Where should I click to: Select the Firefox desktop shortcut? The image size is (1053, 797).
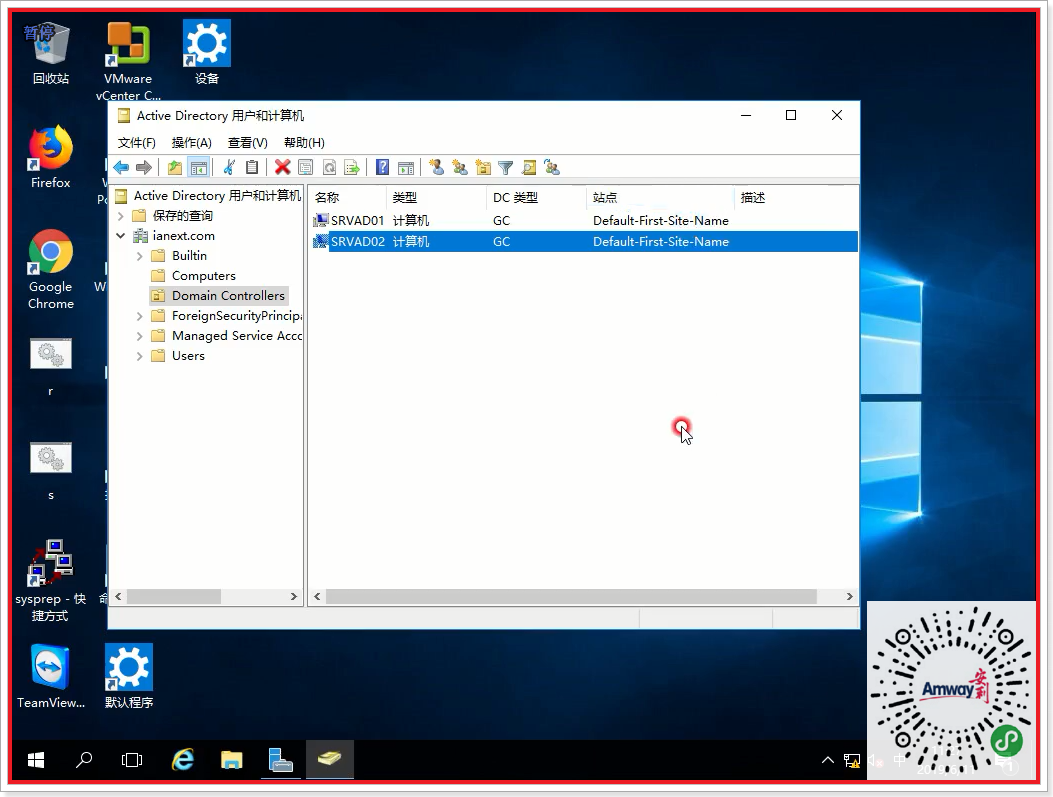[50, 157]
